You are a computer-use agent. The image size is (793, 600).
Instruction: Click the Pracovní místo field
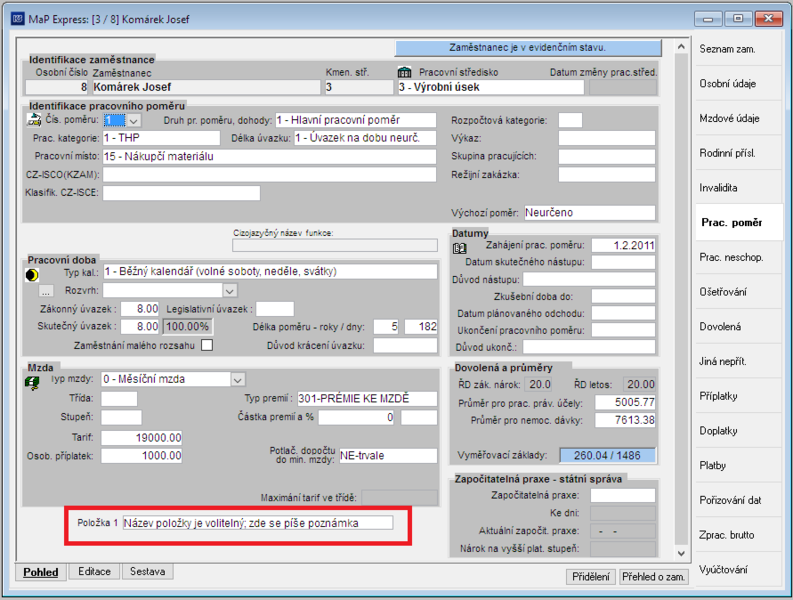click(x=269, y=157)
